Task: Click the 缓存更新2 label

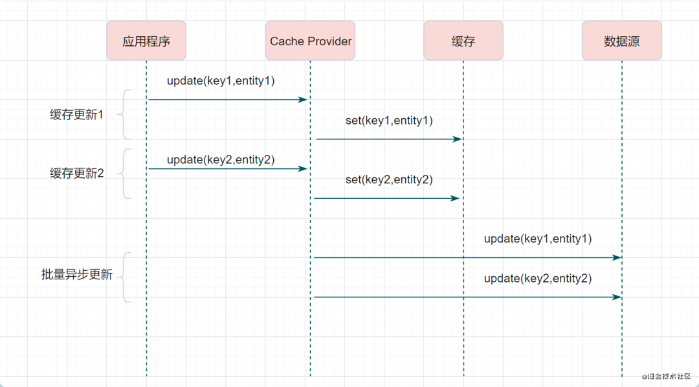Action: [x=77, y=173]
